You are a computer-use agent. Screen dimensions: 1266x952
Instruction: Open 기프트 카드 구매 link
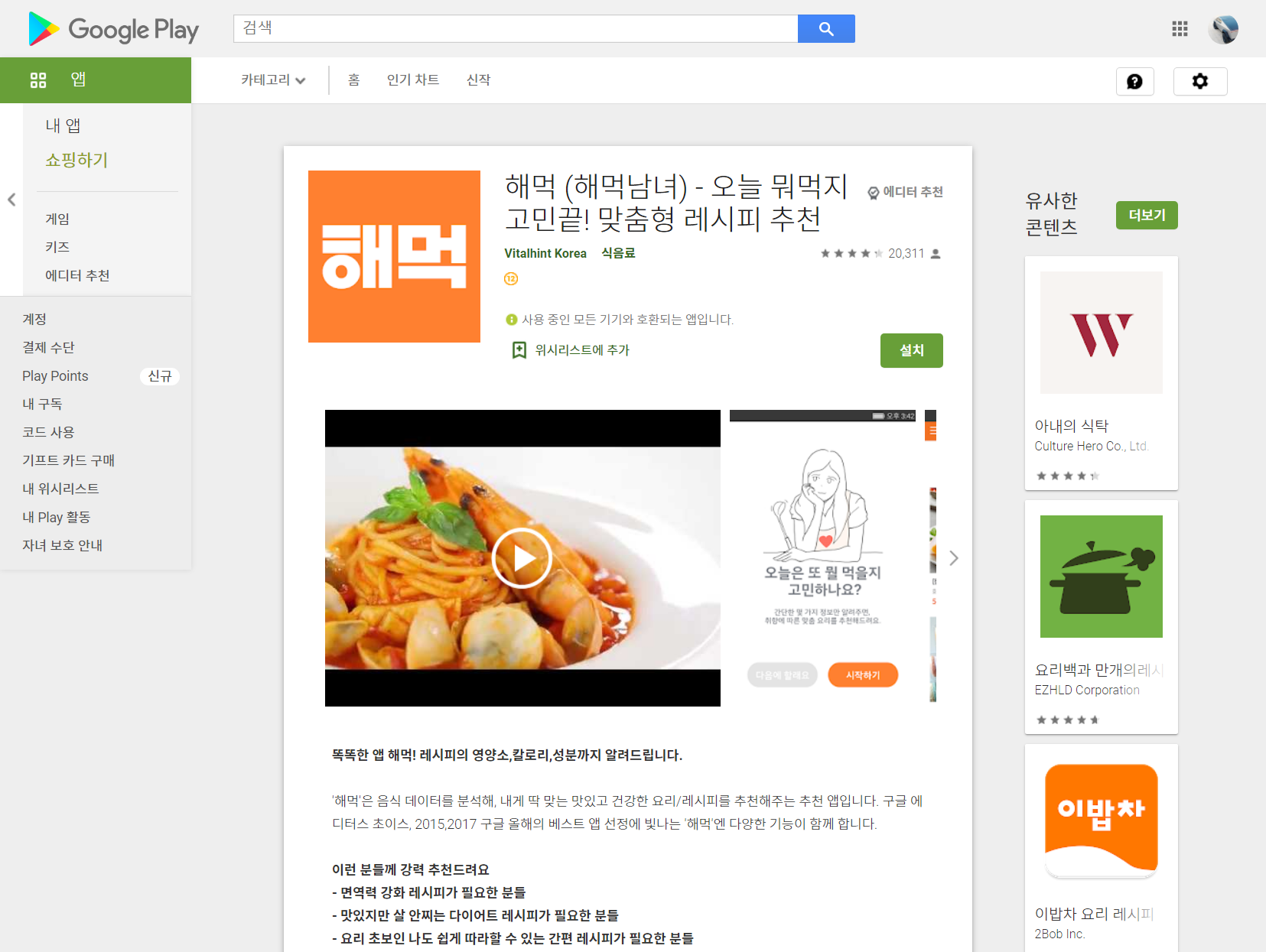click(x=68, y=461)
